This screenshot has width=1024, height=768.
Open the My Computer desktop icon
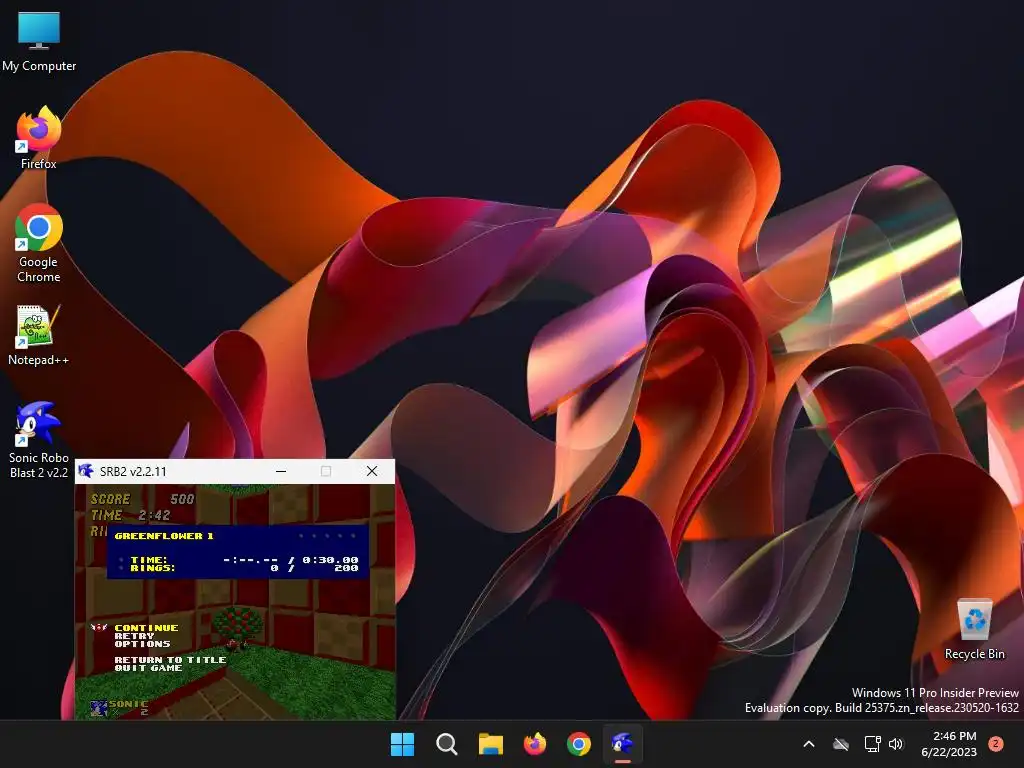point(39,40)
